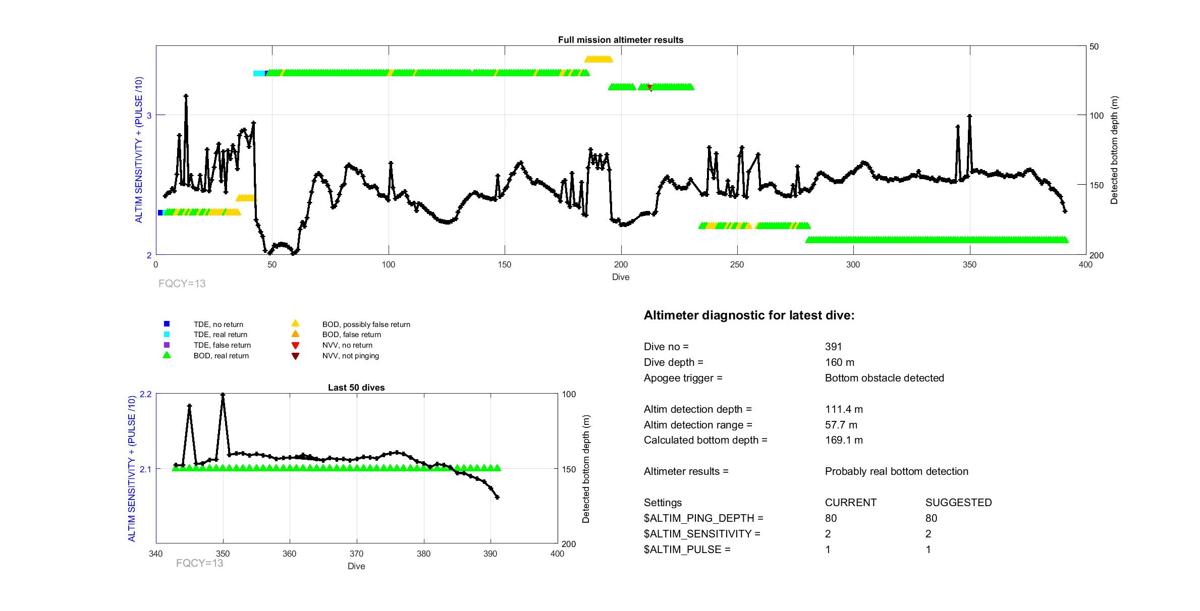
Task: Click the green triangle BOD real return legend marker
Action: coord(167,355)
